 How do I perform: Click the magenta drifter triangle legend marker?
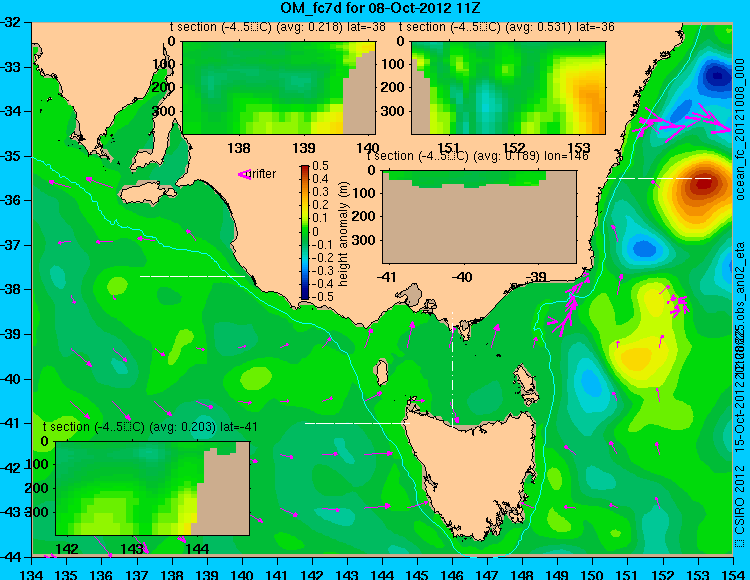tap(244, 175)
